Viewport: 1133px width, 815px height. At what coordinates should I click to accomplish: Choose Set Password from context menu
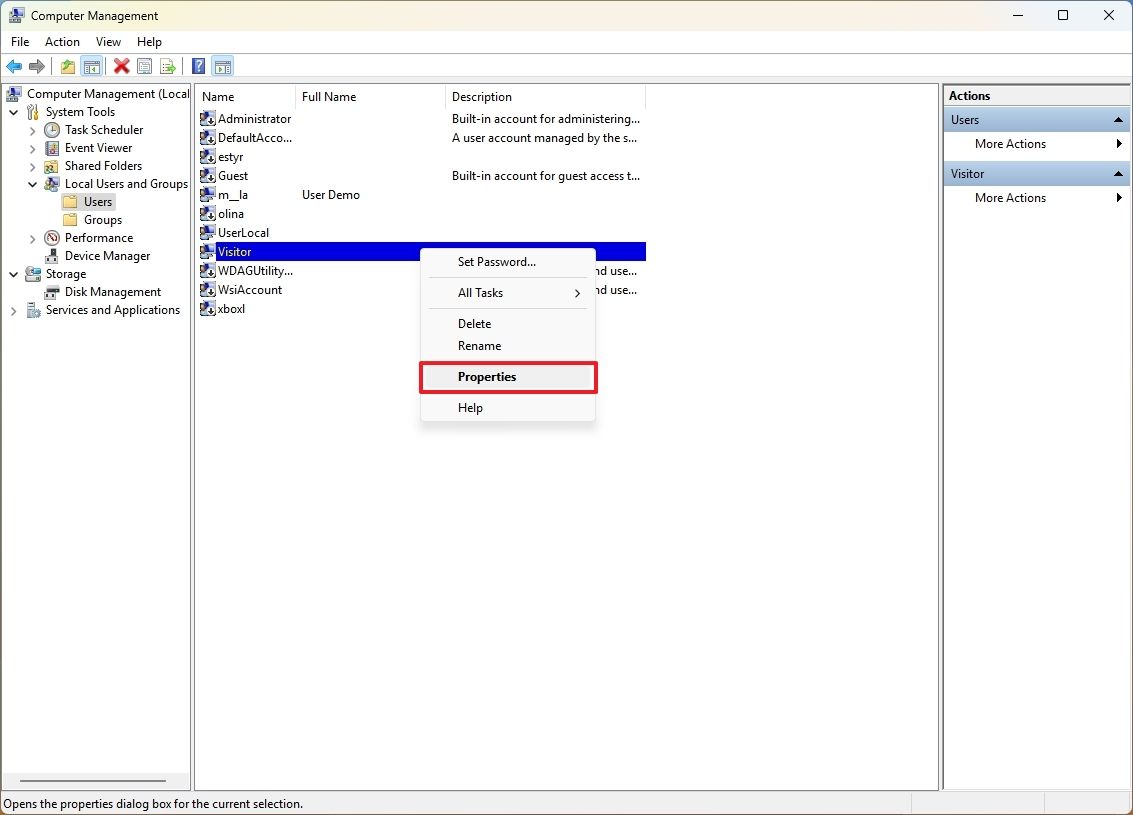pyautogui.click(x=507, y=262)
